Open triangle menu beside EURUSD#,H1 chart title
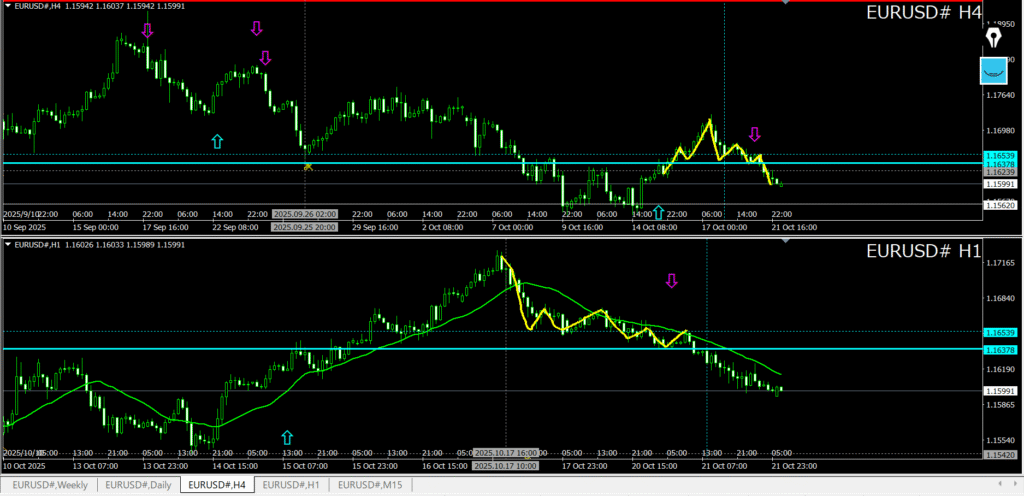The image size is (1024, 496). pyautogui.click(x=9, y=245)
